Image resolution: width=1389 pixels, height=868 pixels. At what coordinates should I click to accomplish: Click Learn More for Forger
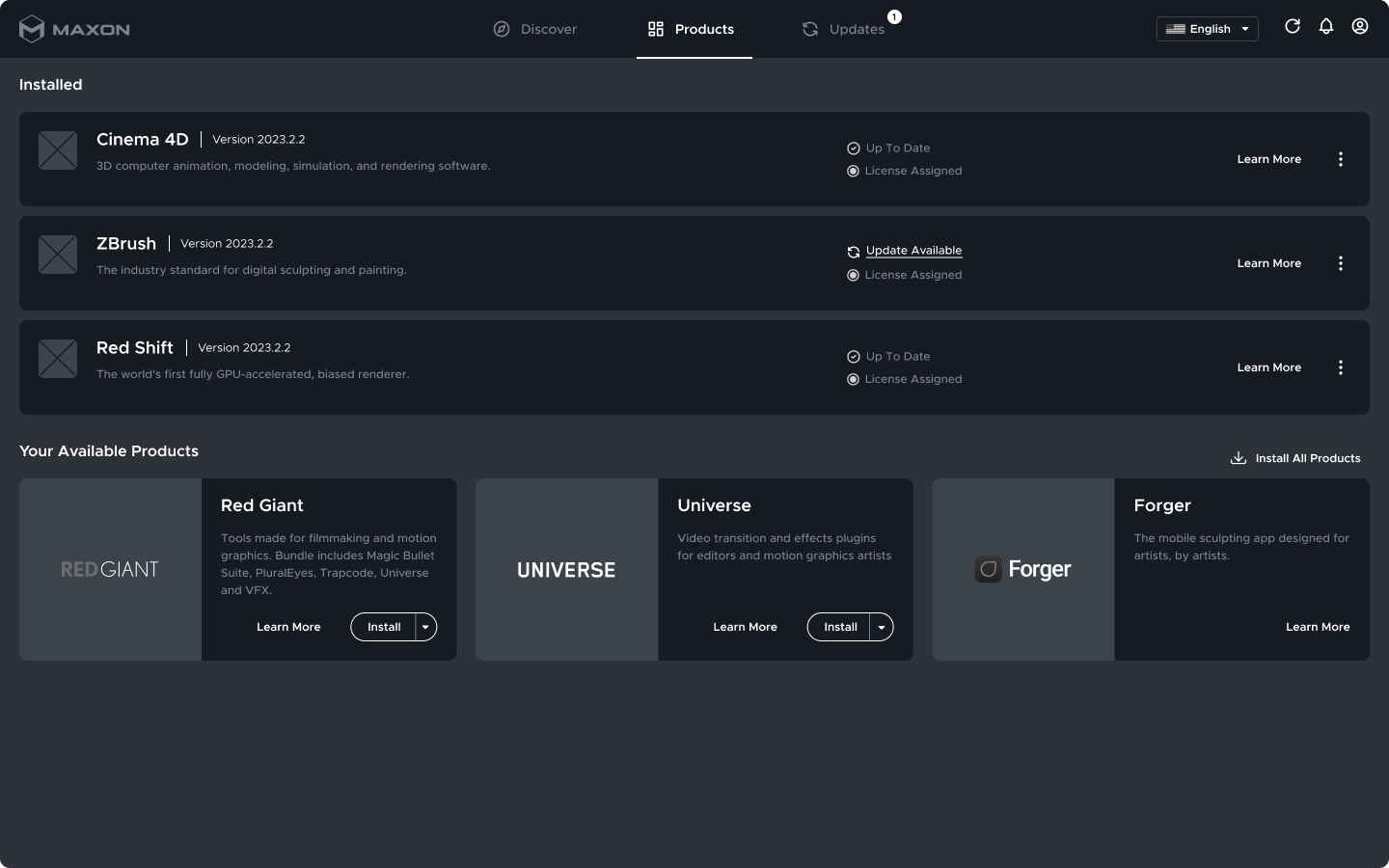[x=1318, y=627]
